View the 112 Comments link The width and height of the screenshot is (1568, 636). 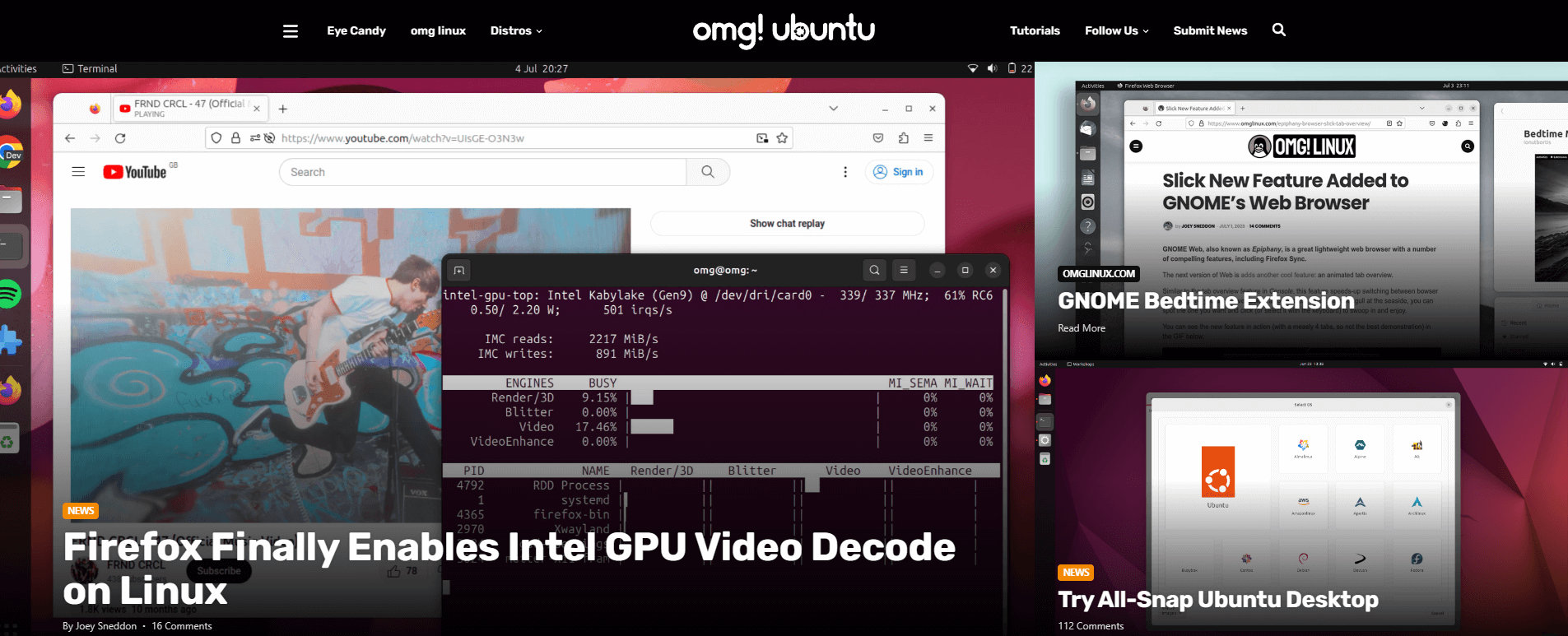click(1091, 626)
